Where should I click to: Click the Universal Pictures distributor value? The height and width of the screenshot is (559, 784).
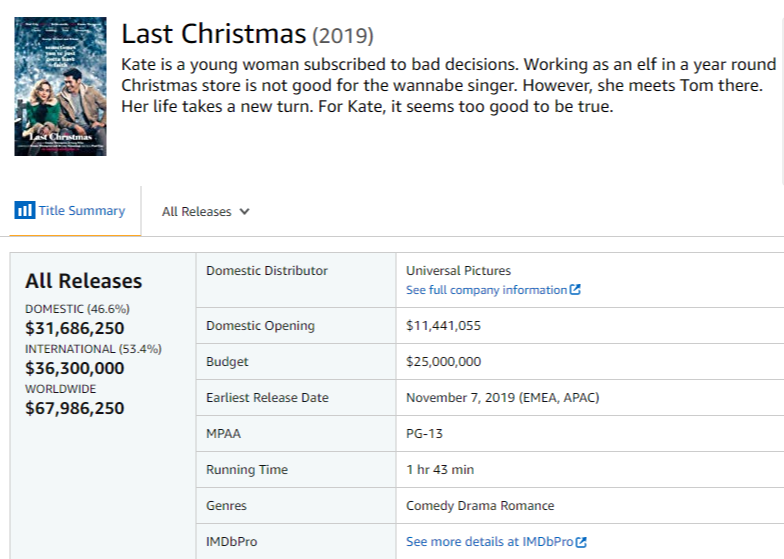point(458,270)
